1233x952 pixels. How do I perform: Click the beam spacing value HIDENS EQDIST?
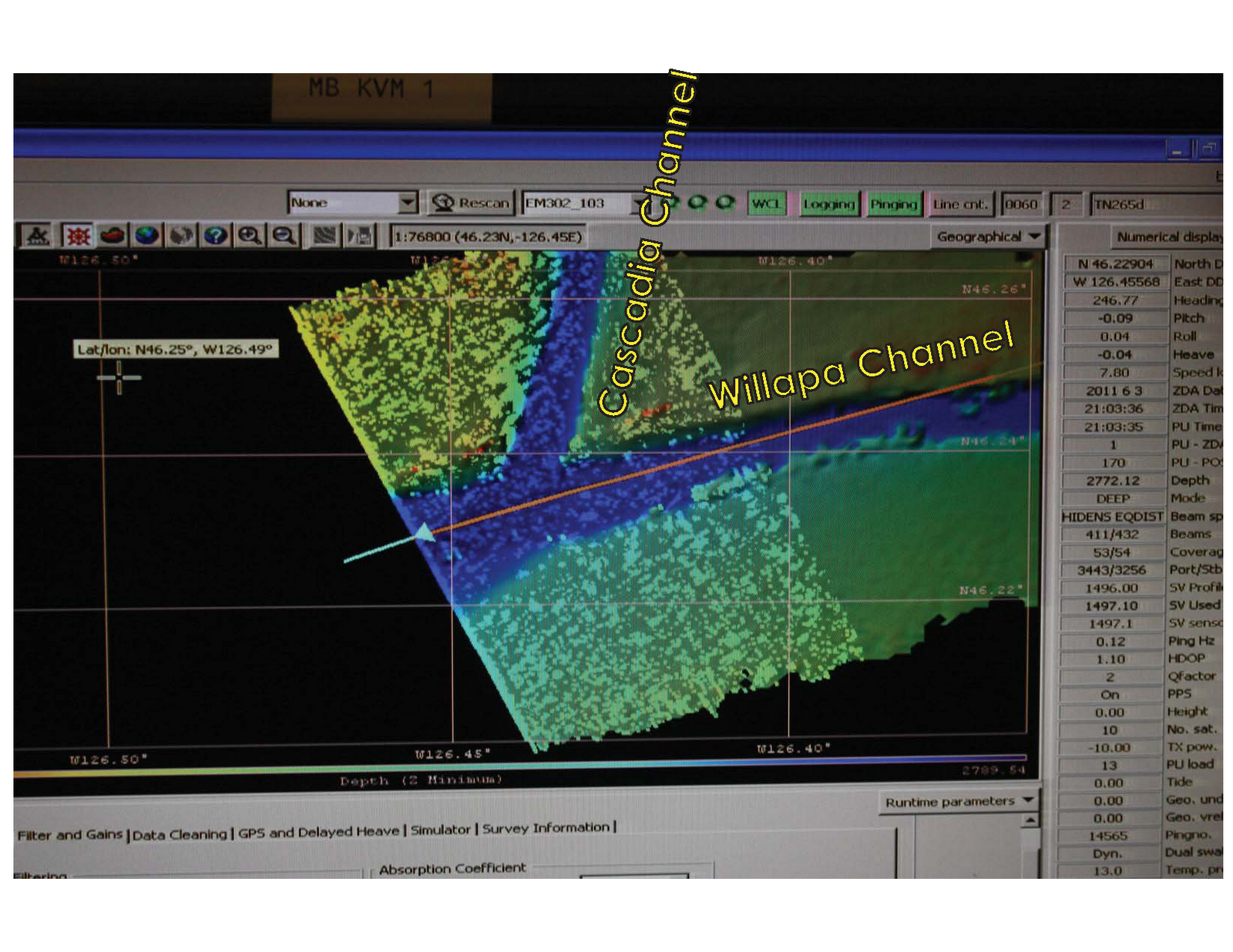tap(1113, 516)
